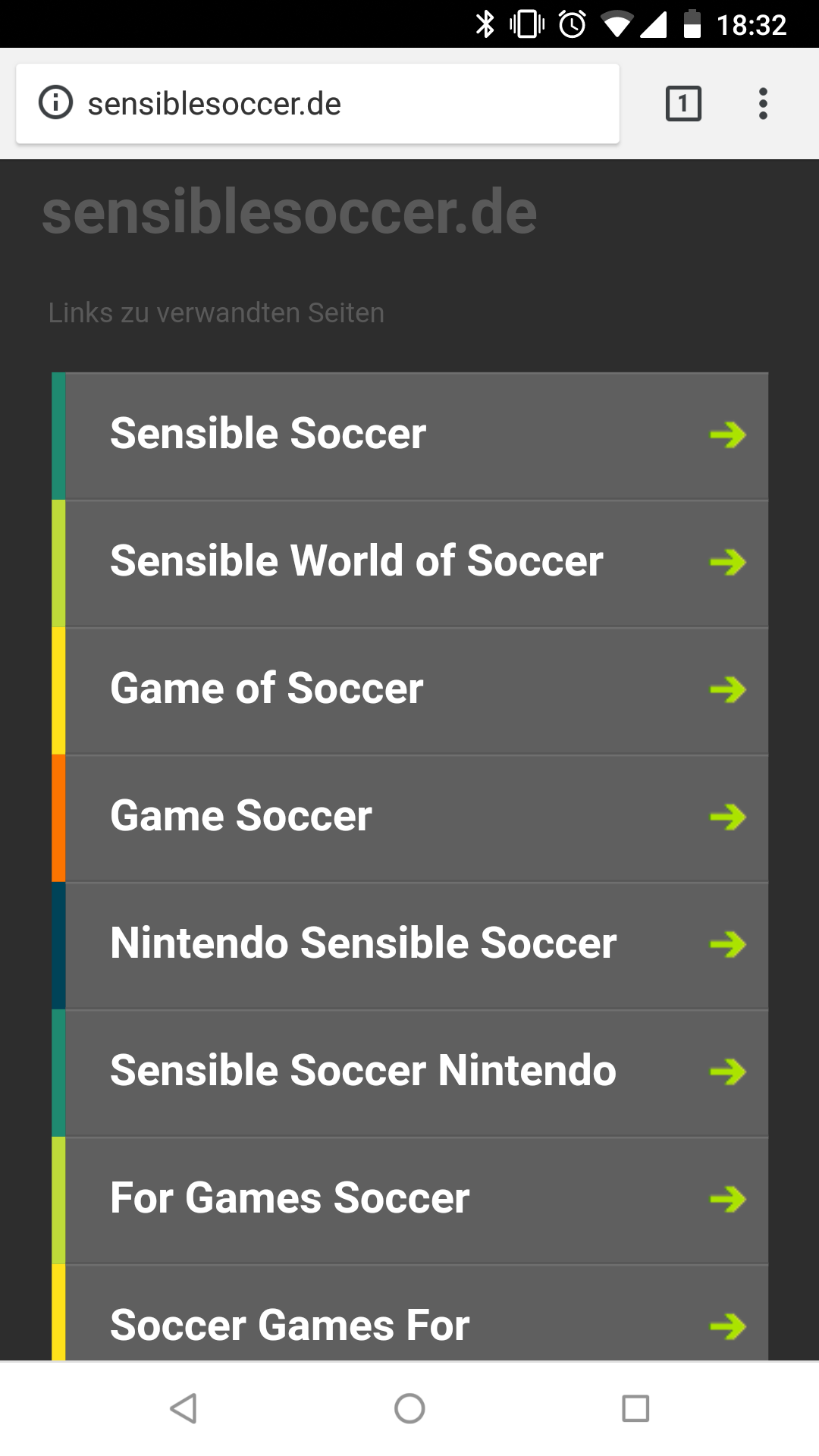Tap the arrow on For Games Soccer row
Viewport: 819px width, 1456px height.
pos(727,1199)
